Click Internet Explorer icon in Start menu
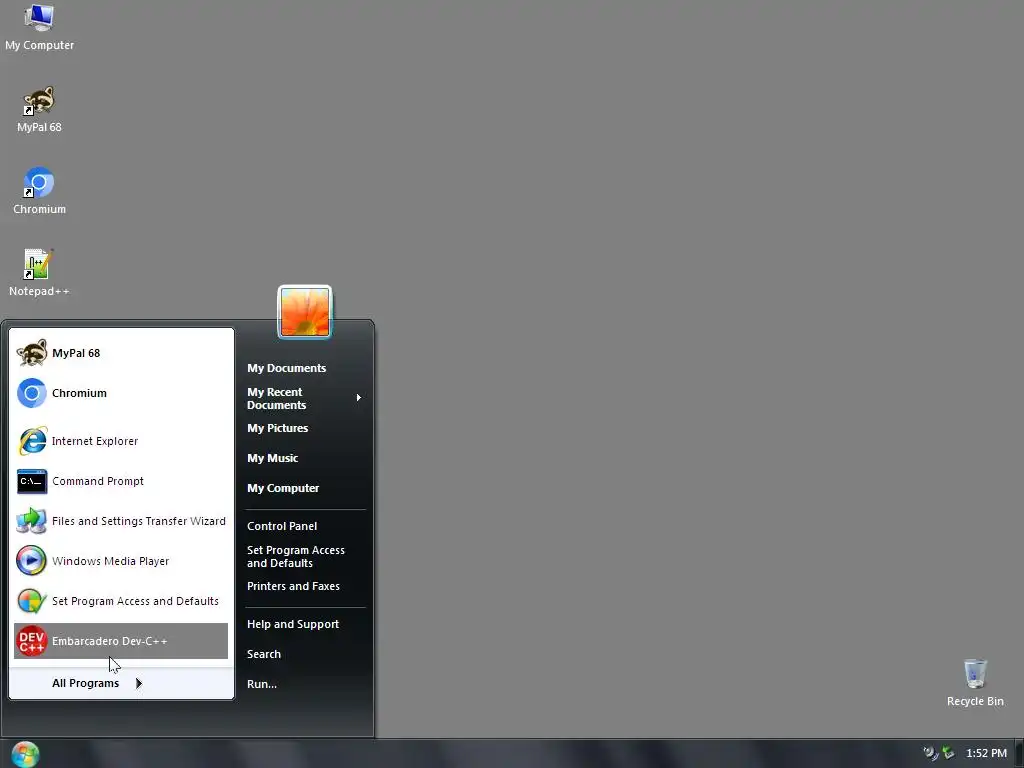Image resolution: width=1024 pixels, height=768 pixels. pos(31,441)
